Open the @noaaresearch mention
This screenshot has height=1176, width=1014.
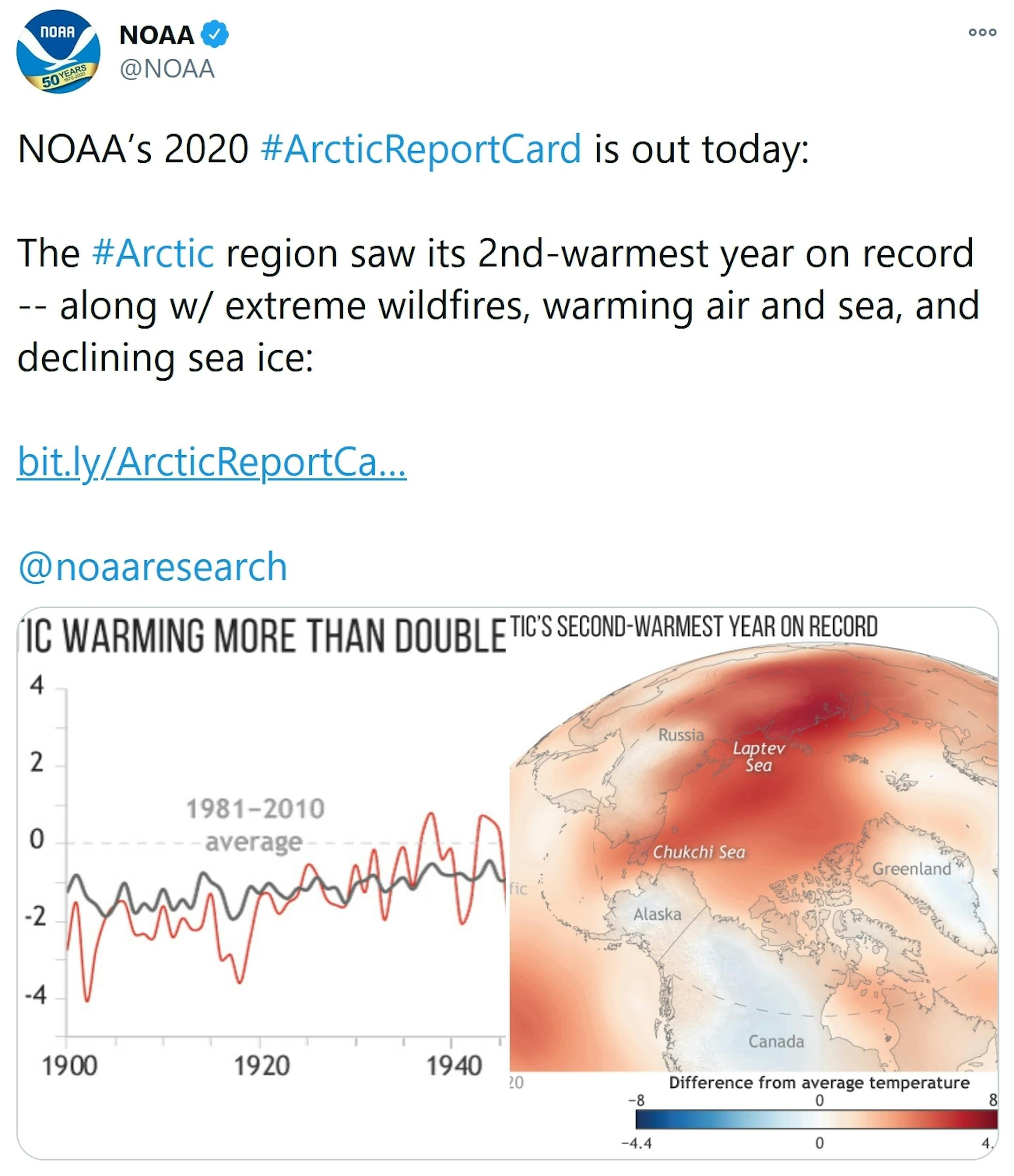tap(152, 566)
